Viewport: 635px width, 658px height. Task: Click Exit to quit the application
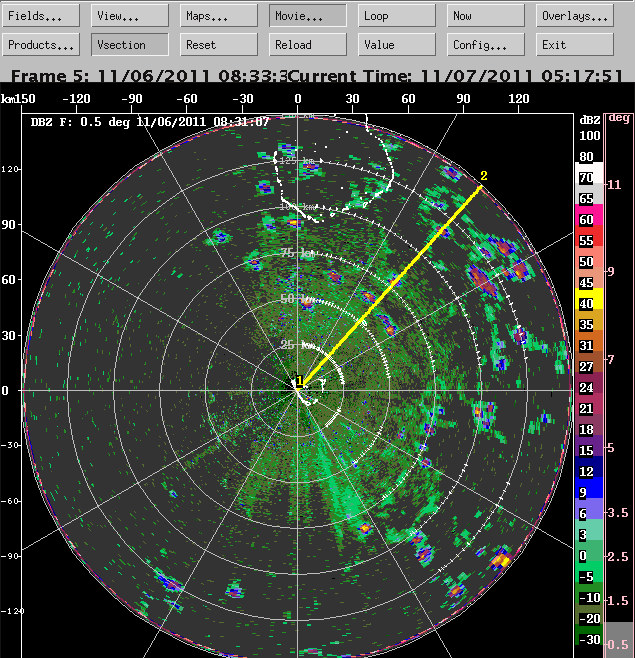click(575, 44)
